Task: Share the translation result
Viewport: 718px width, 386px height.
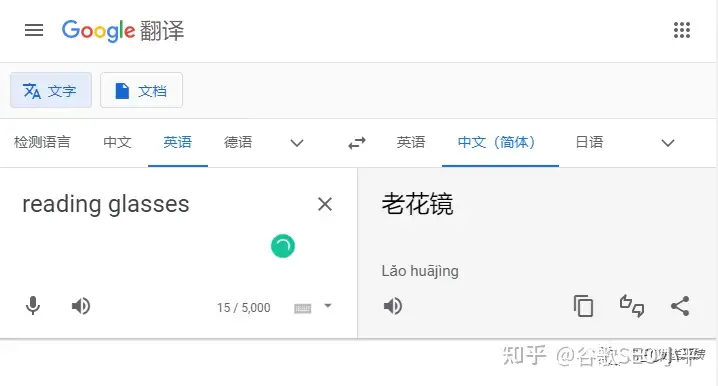Action: 680,306
